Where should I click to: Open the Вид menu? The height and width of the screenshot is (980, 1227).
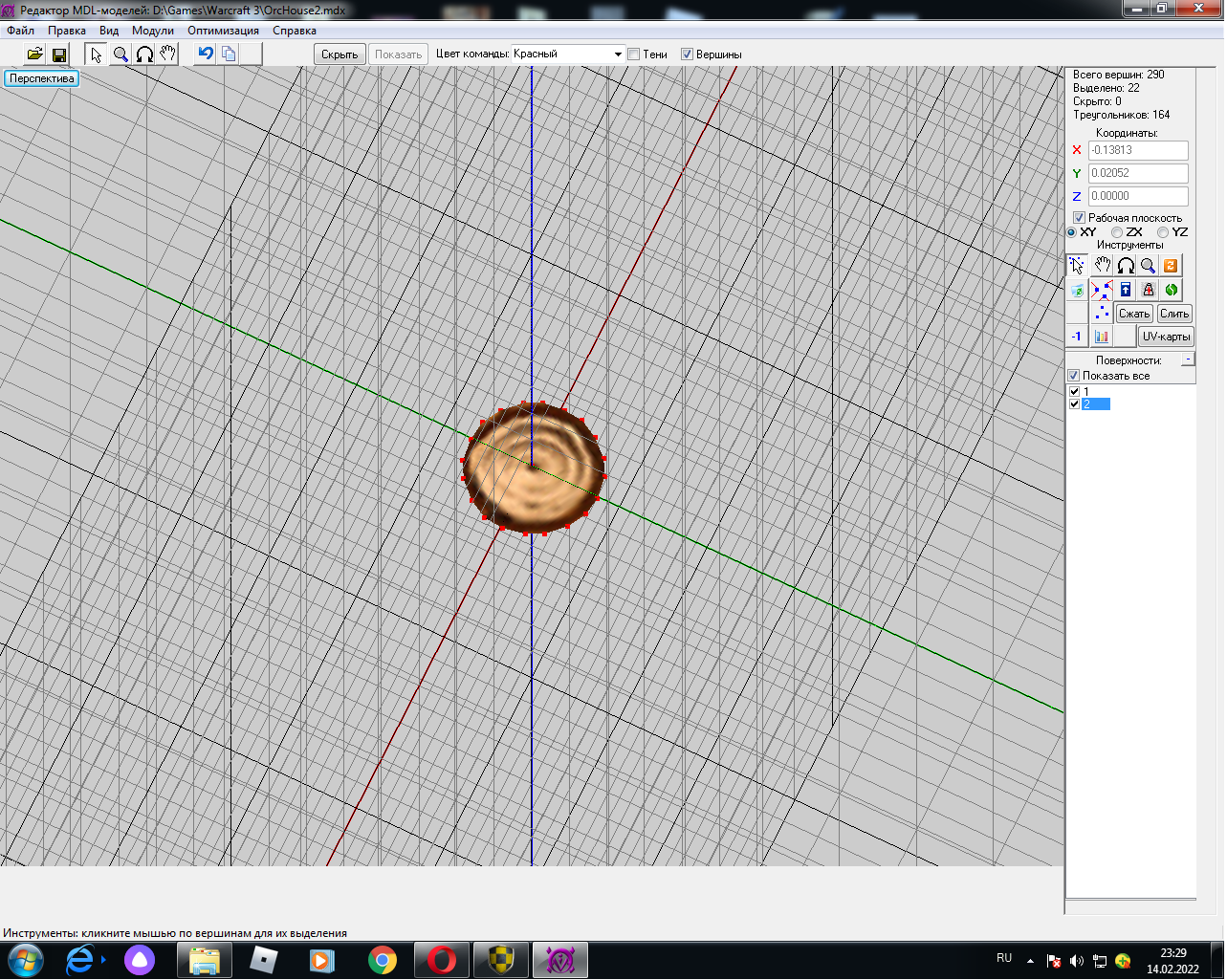click(109, 31)
